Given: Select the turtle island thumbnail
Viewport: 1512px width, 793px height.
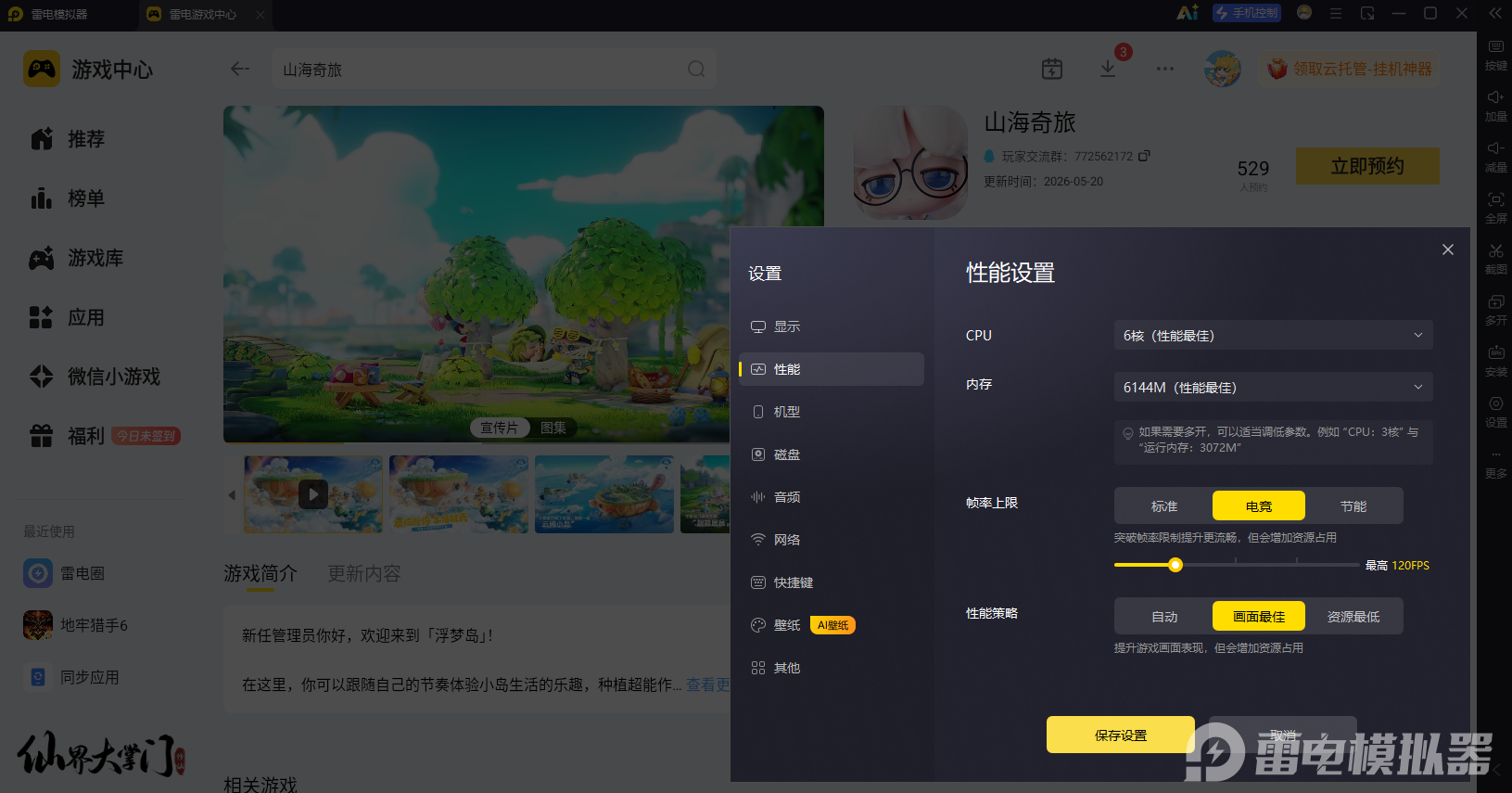Looking at the screenshot, I should [604, 494].
